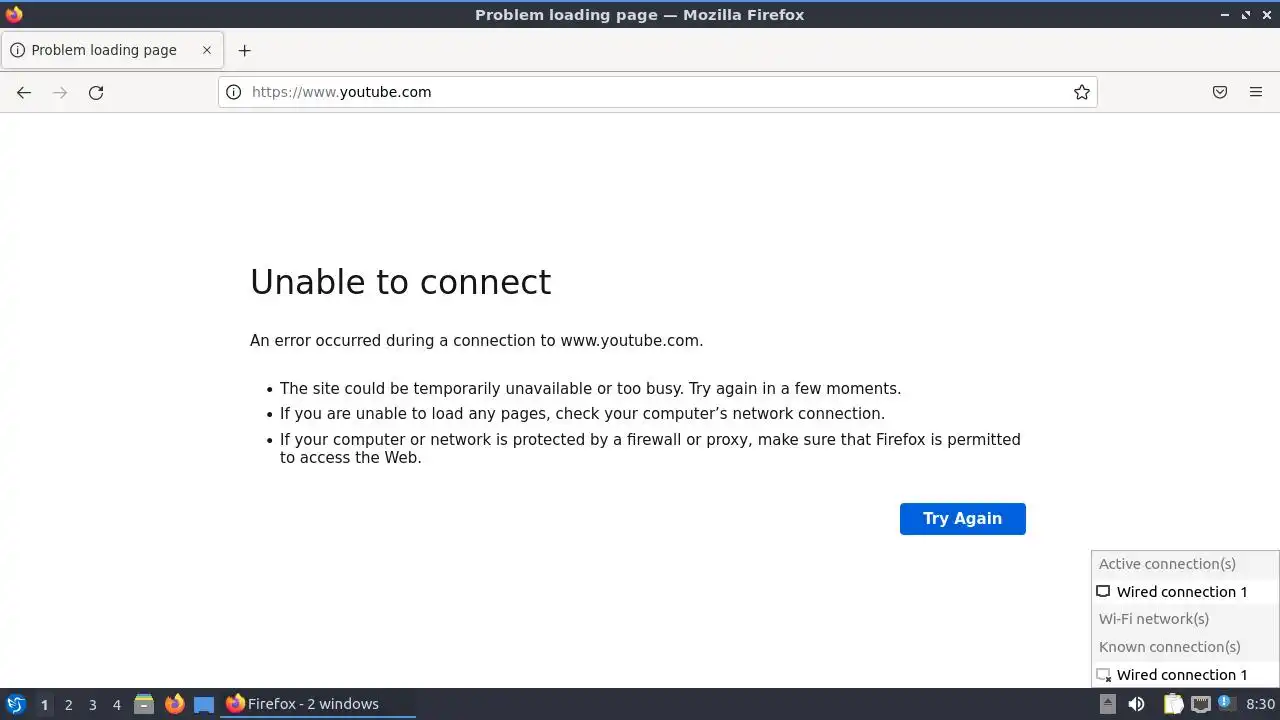
Task: Switch to workspace 4
Action: [x=116, y=704]
